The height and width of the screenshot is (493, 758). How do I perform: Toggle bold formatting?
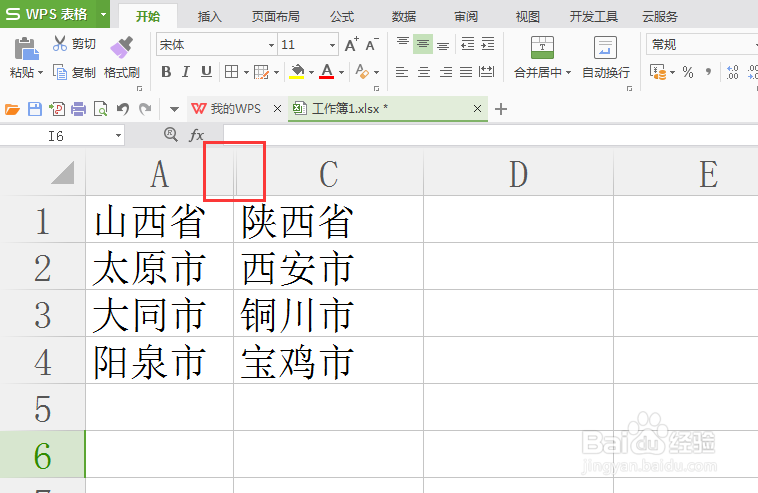coord(166,72)
